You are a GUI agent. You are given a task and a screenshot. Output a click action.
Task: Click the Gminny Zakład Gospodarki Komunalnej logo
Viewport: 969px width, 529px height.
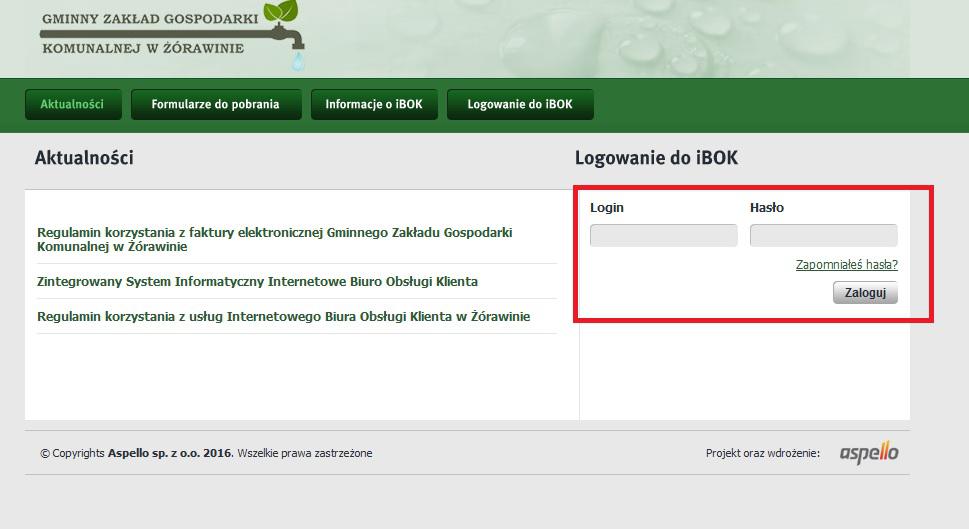point(172,34)
